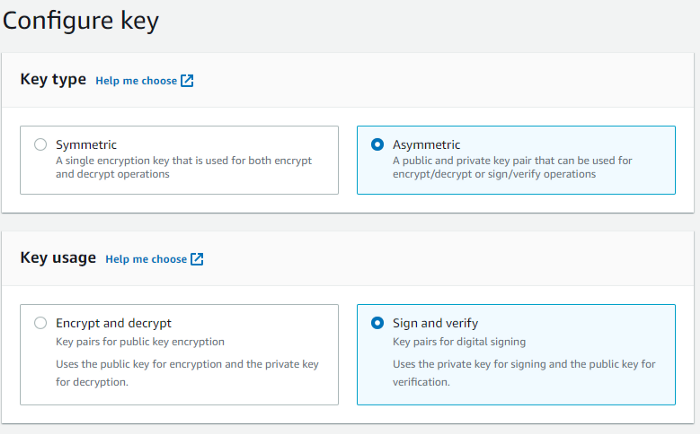700x434 pixels.
Task: Click external link icon beside Key usage help
Action: tap(197, 259)
